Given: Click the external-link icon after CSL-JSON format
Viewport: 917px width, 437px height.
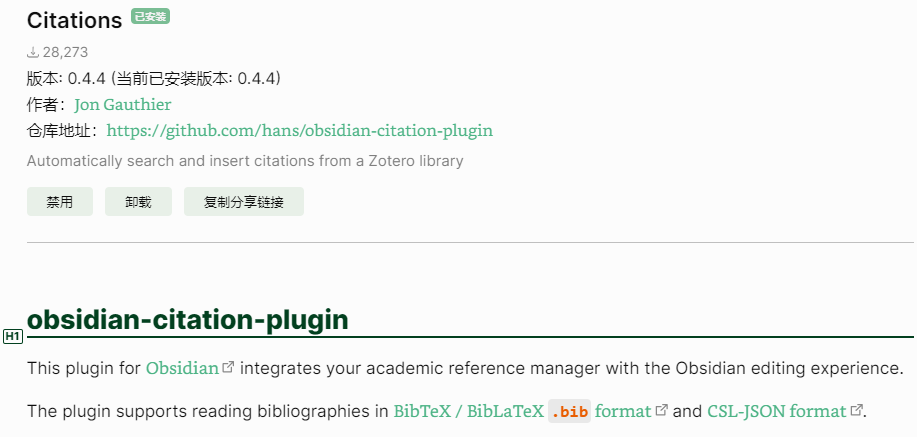Looking at the screenshot, I should click(856, 410).
